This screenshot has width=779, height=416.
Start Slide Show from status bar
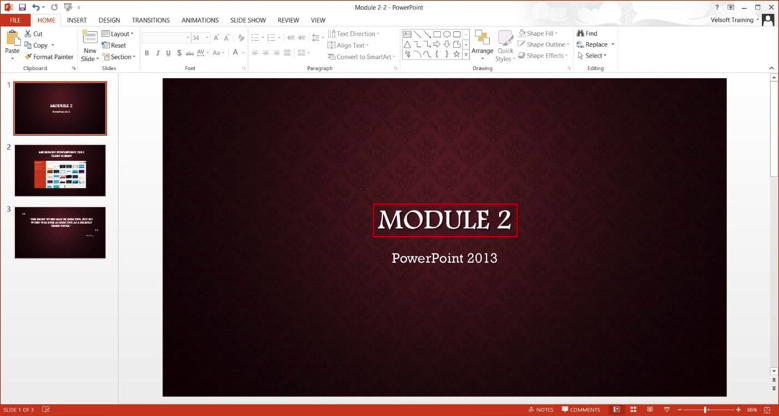coord(667,410)
